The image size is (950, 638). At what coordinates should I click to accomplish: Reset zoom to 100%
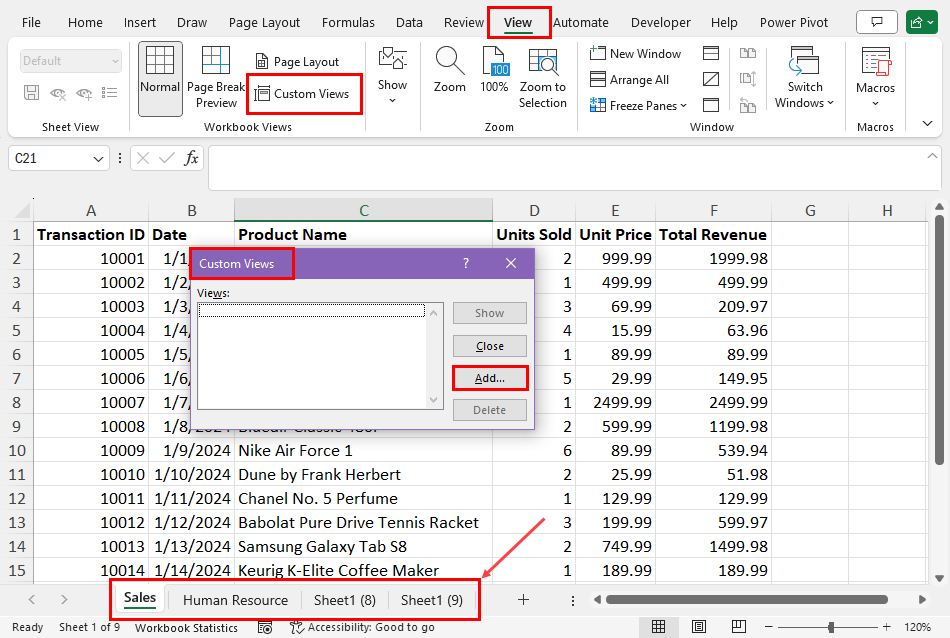click(x=494, y=70)
